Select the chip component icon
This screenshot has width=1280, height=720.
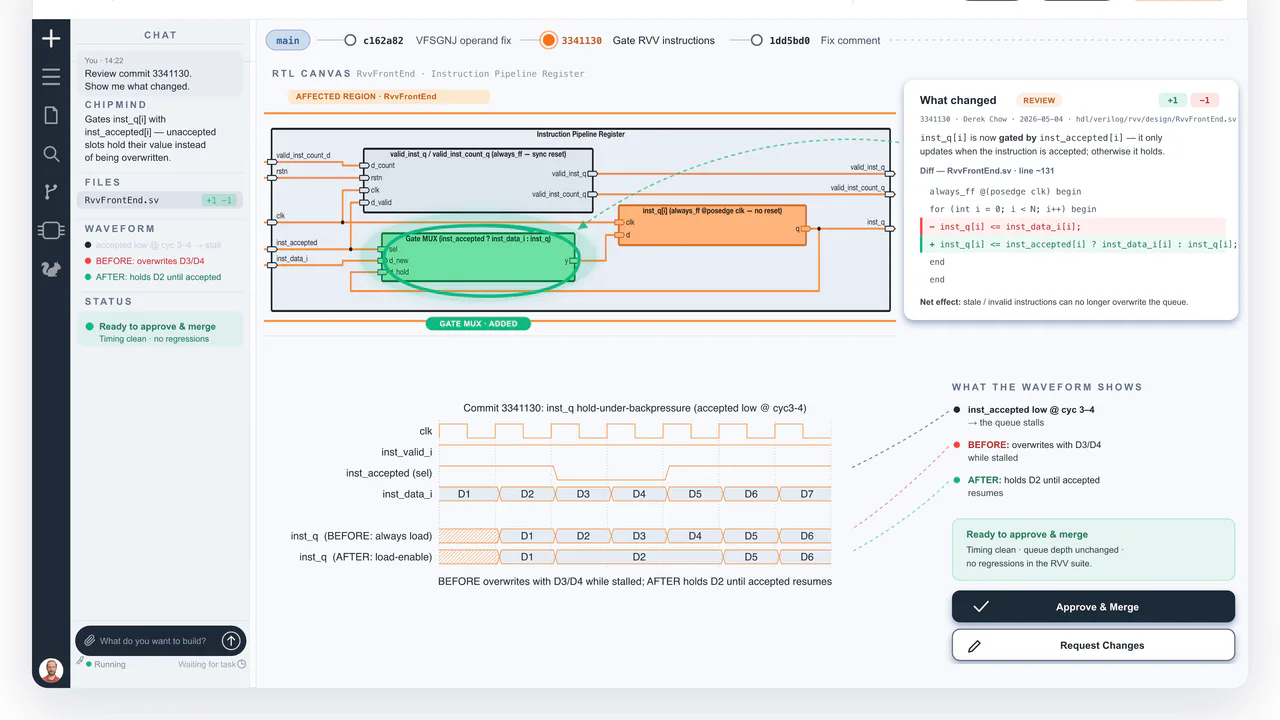pos(51,231)
